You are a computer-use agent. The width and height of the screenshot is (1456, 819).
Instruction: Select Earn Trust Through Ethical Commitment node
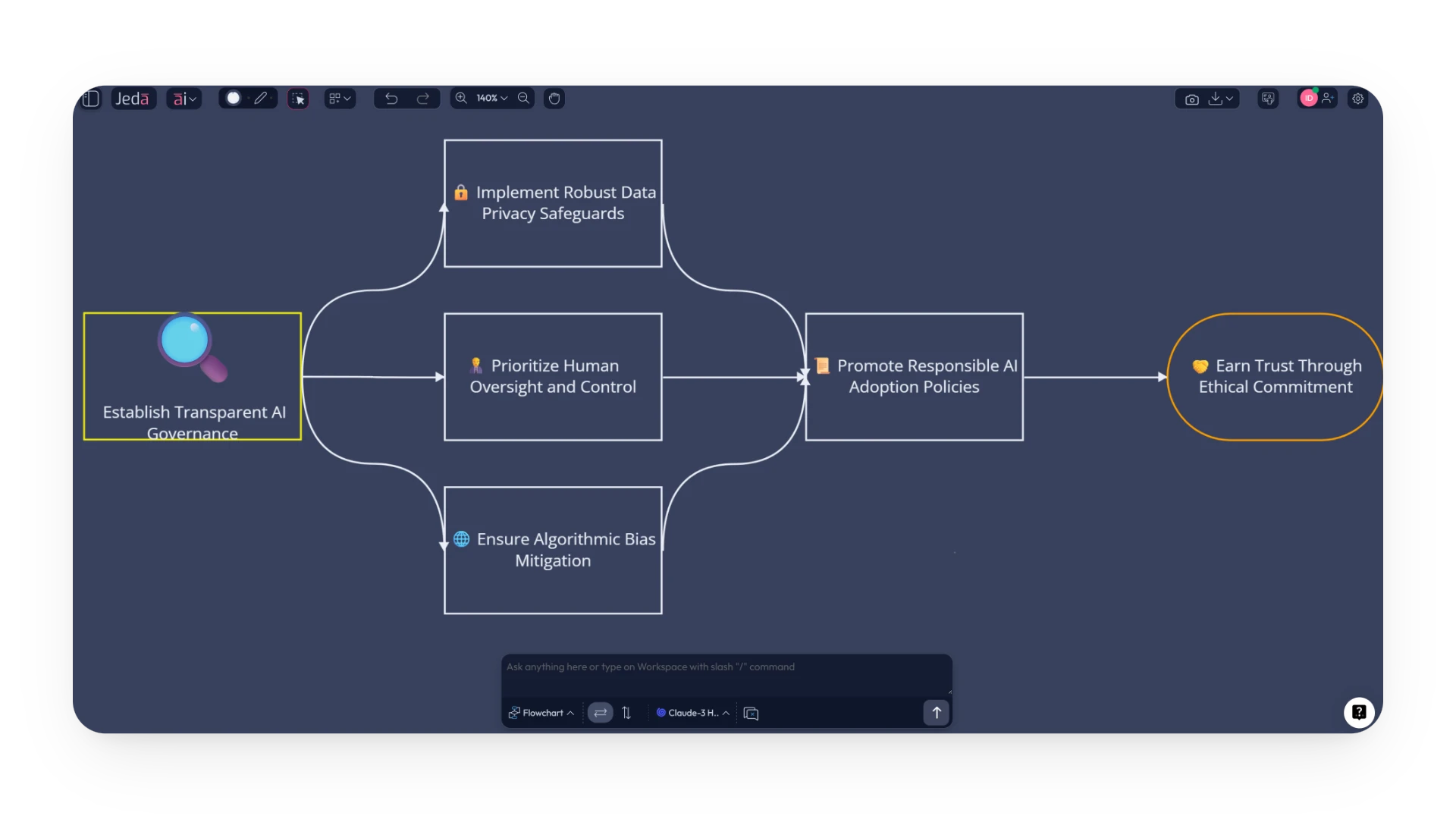[x=1276, y=377]
